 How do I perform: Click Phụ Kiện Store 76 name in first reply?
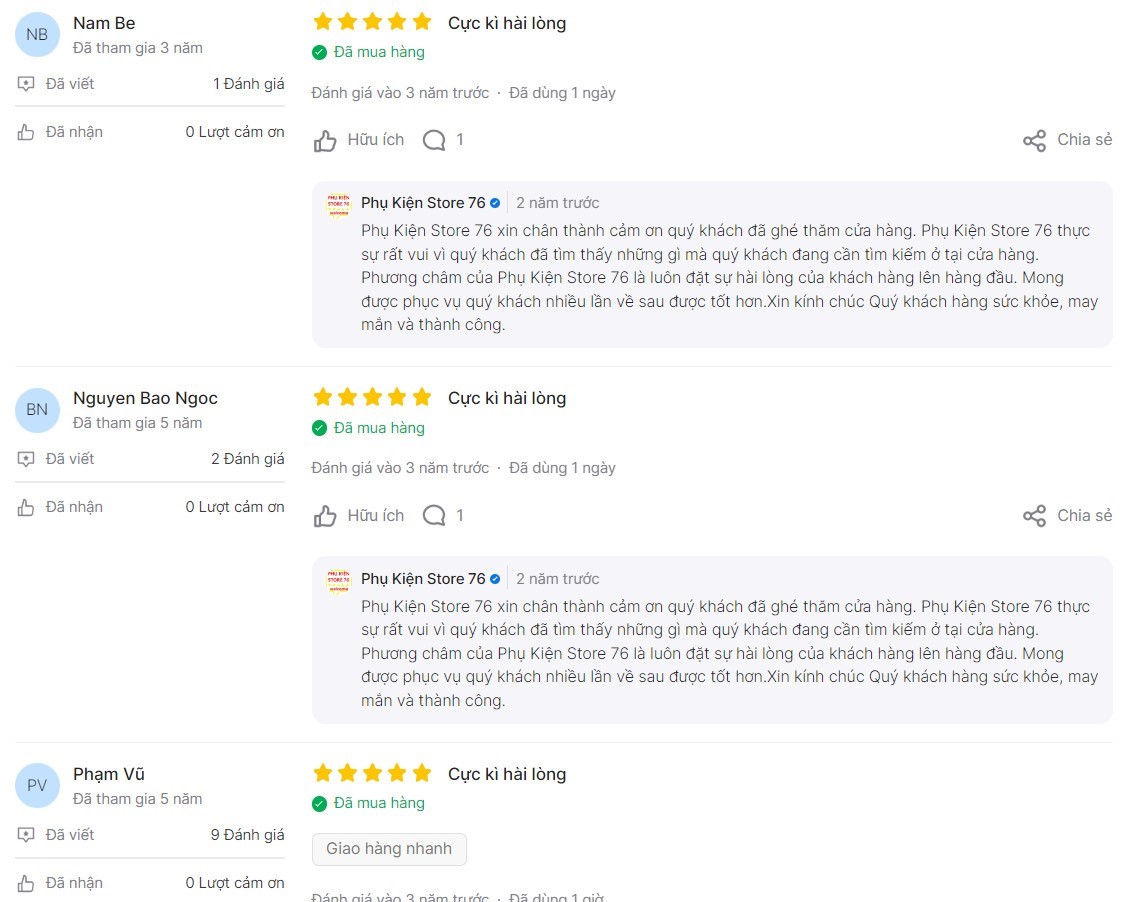coord(423,203)
